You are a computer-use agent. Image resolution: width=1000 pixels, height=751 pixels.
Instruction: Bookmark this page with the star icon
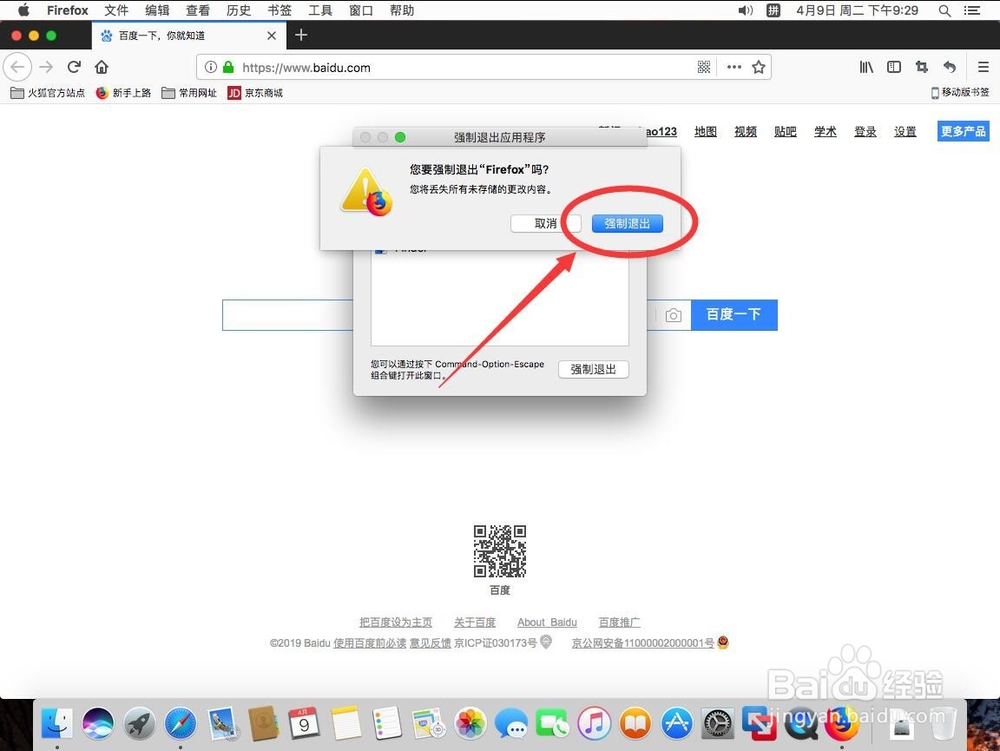(x=758, y=67)
